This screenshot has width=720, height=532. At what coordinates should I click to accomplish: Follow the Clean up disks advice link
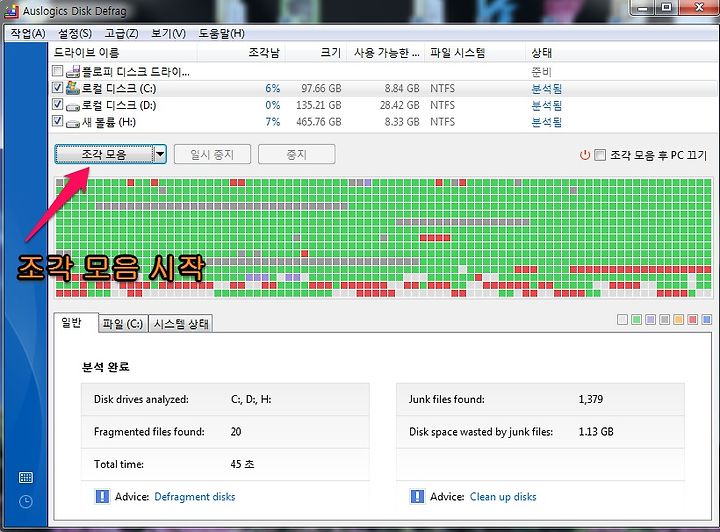point(503,497)
